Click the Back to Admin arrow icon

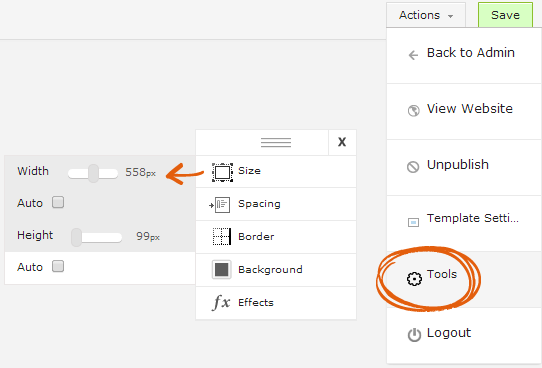413,55
